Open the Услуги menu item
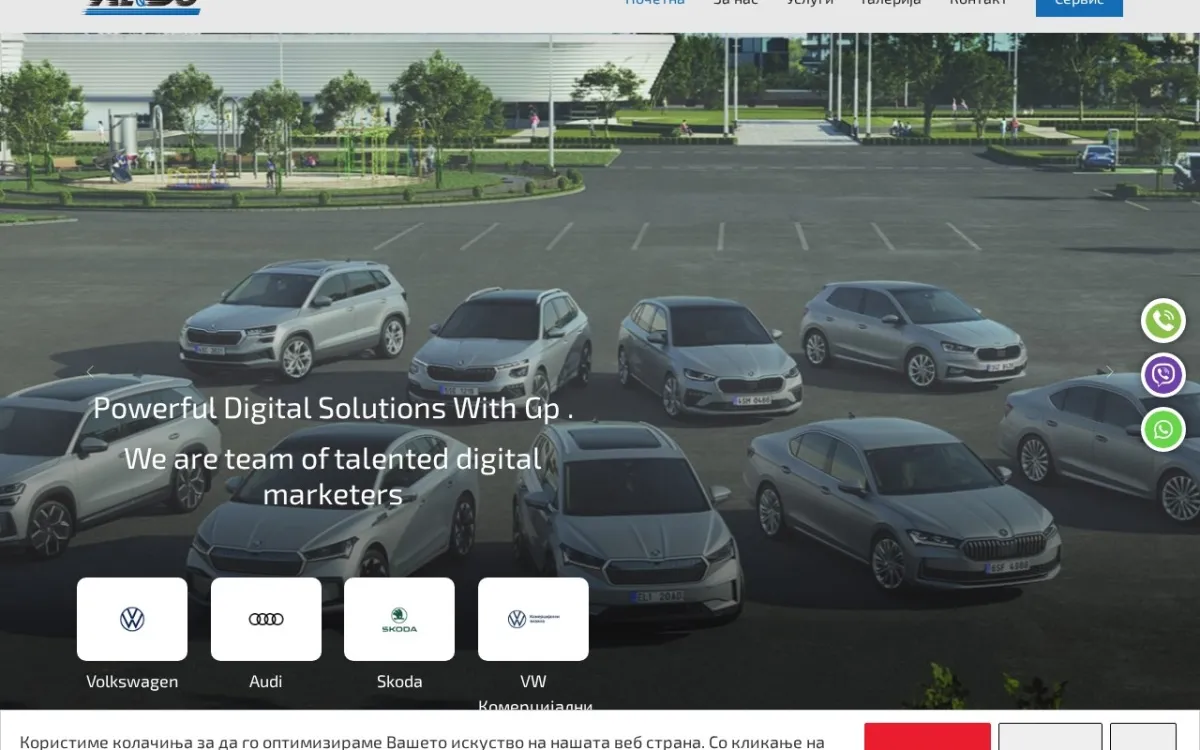 pyautogui.click(x=810, y=3)
